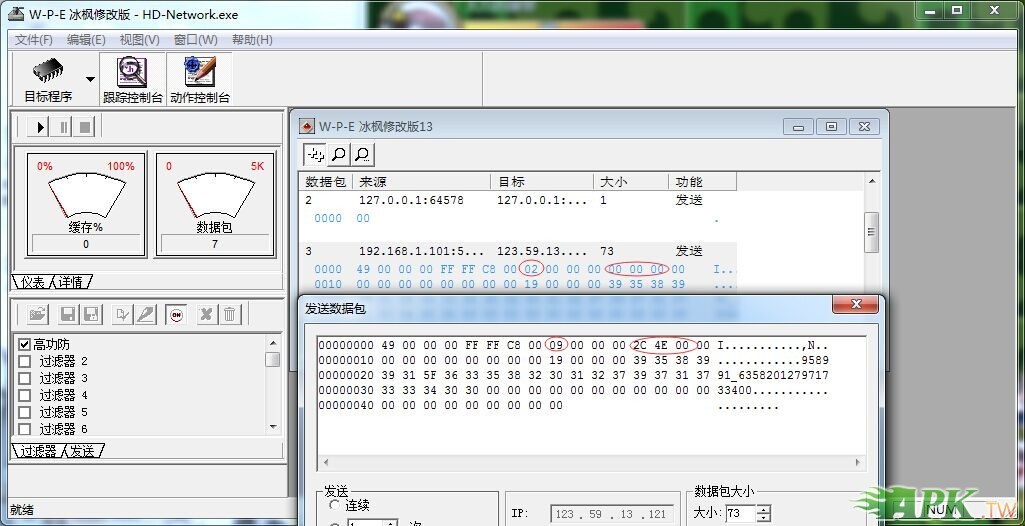Switch to the 发送 tab
1025x526 pixels.
coord(84,451)
